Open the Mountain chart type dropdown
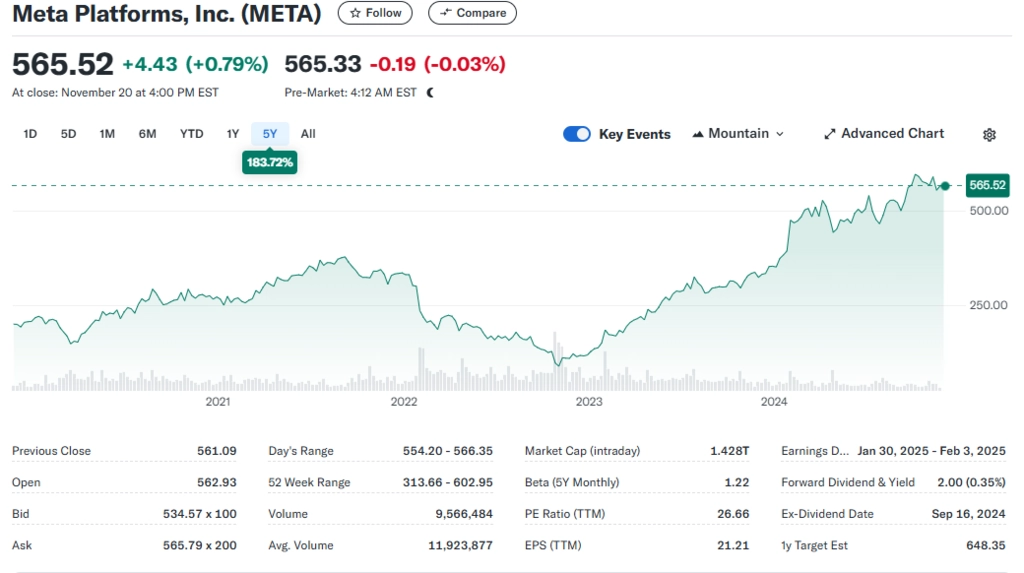The width and height of the screenshot is (1024, 573). [x=738, y=134]
